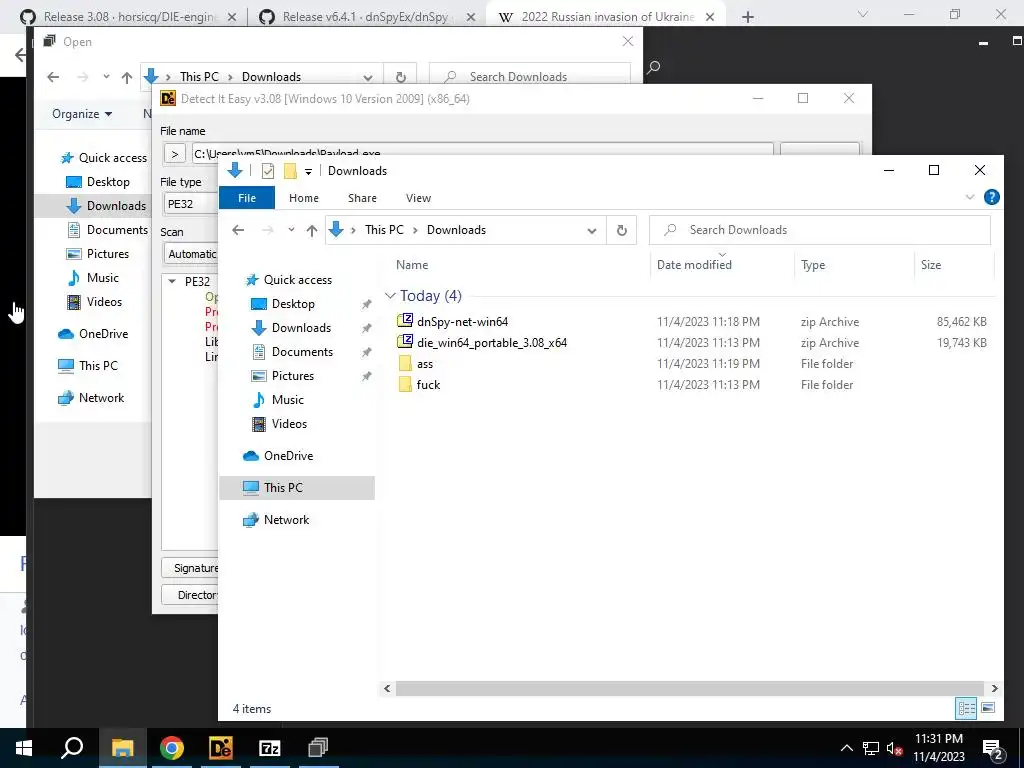
Task: Select This PC in front Explorer nav pane
Action: [x=283, y=487]
